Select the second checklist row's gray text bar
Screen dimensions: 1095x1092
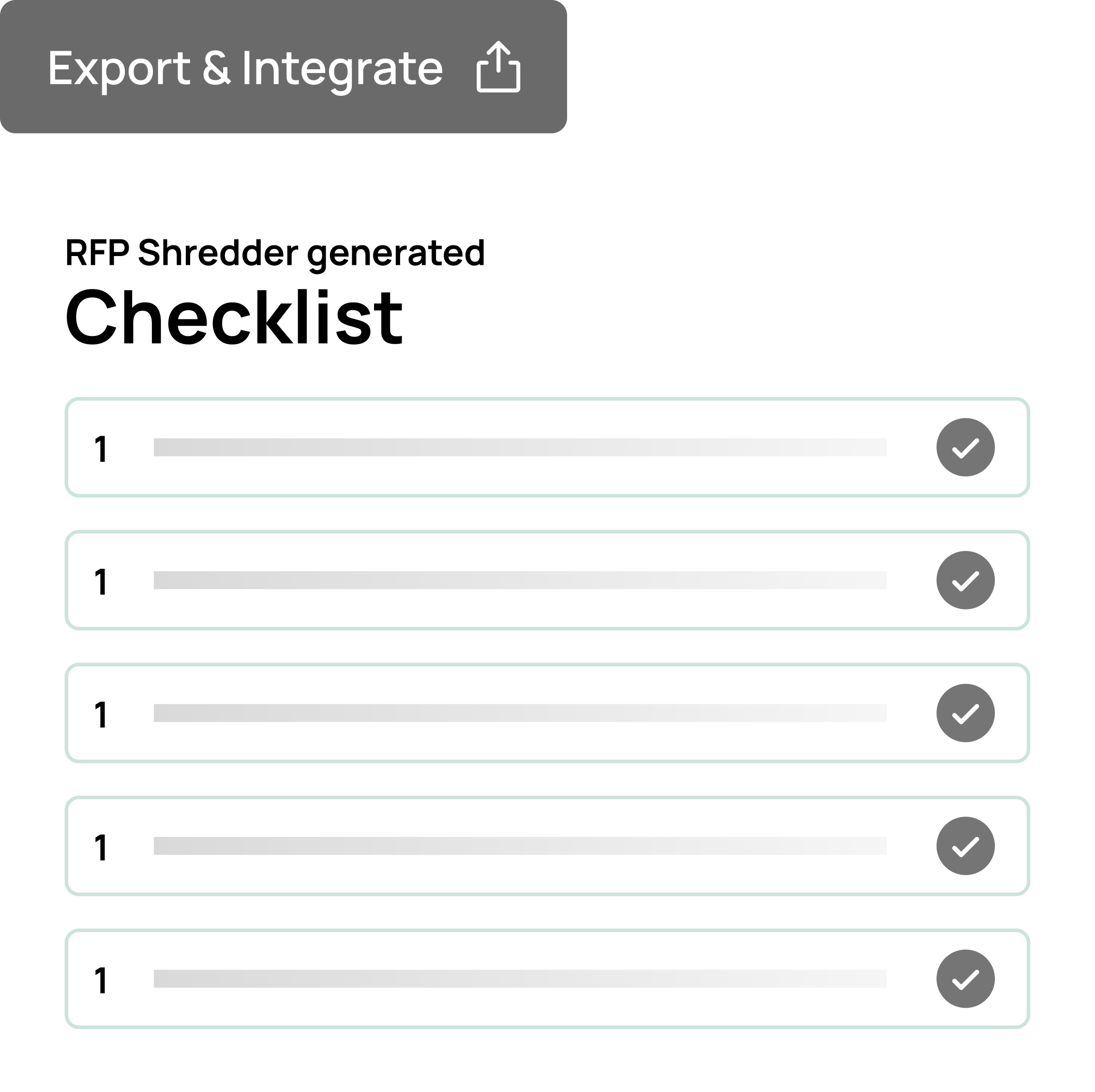(x=520, y=580)
